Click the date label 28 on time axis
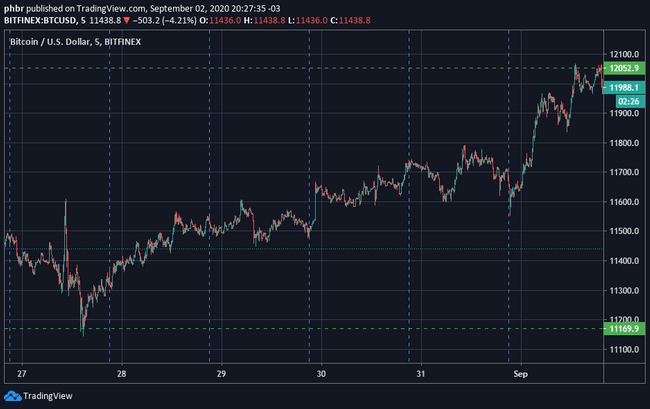650x409 pixels. 121,374
